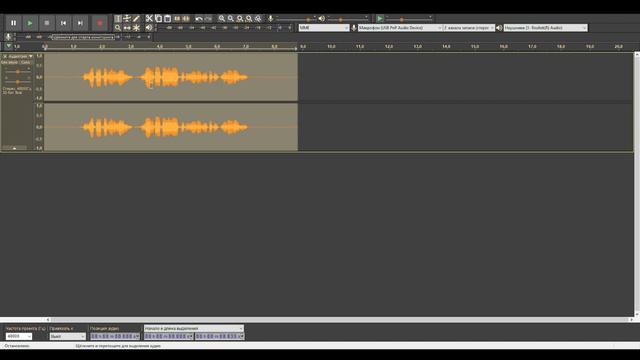Viewport: 640px width, 360px height.
Task: Open the audio track name dropdown menu
Action: 20,56
